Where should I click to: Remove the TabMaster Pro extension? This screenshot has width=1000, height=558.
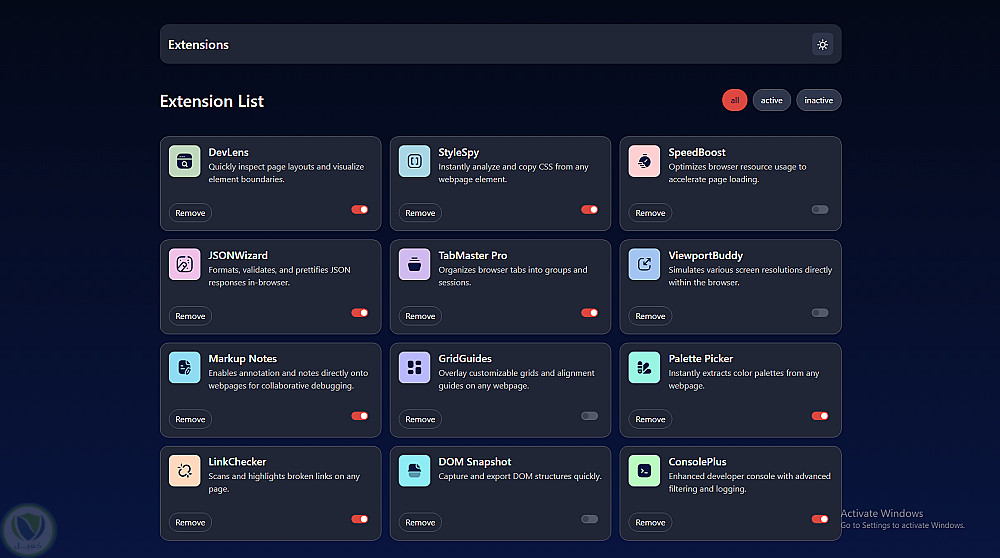[x=420, y=316]
